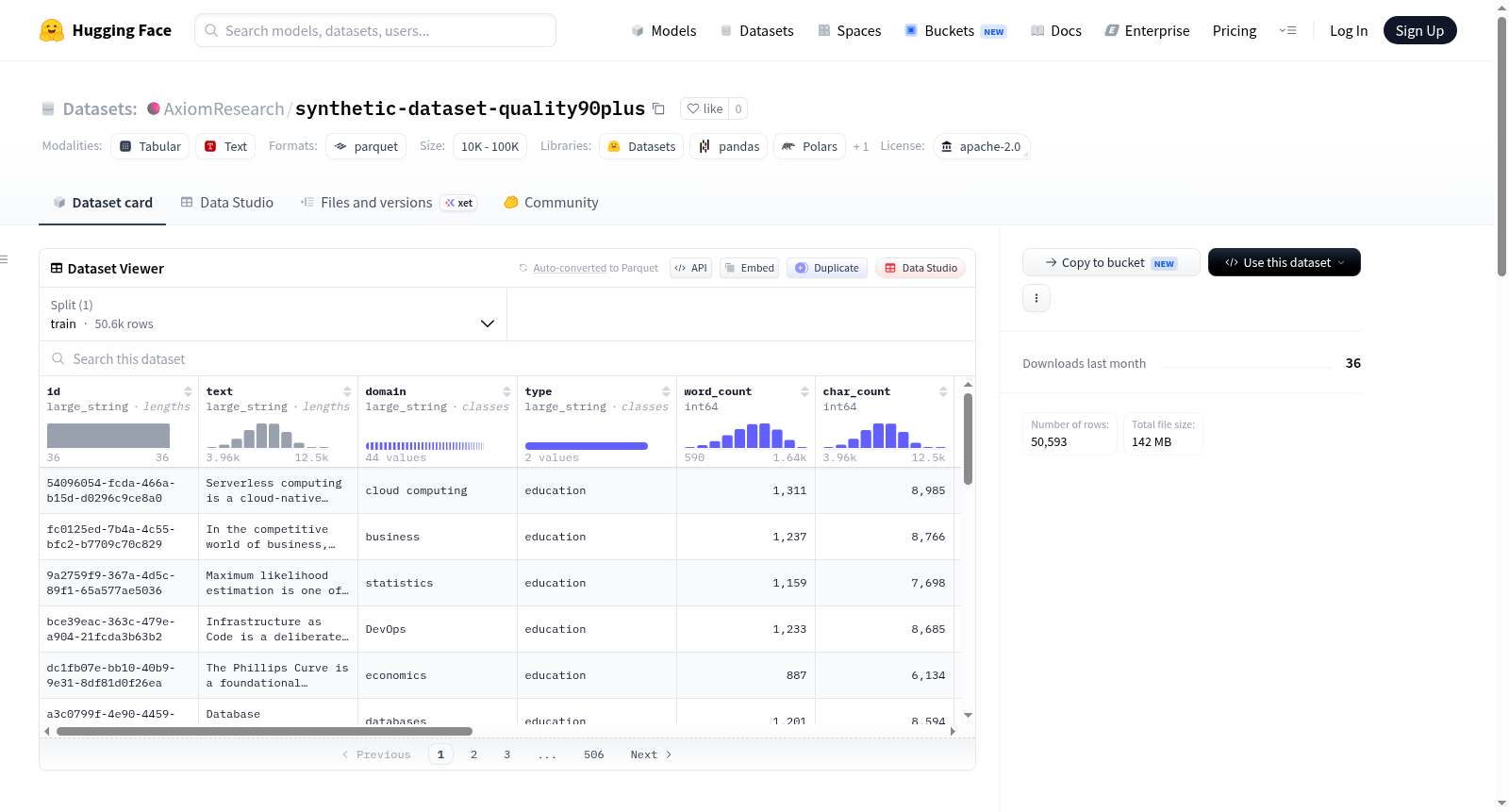The width and height of the screenshot is (1509, 812).
Task: Sort by the text column icon
Action: click(x=347, y=391)
